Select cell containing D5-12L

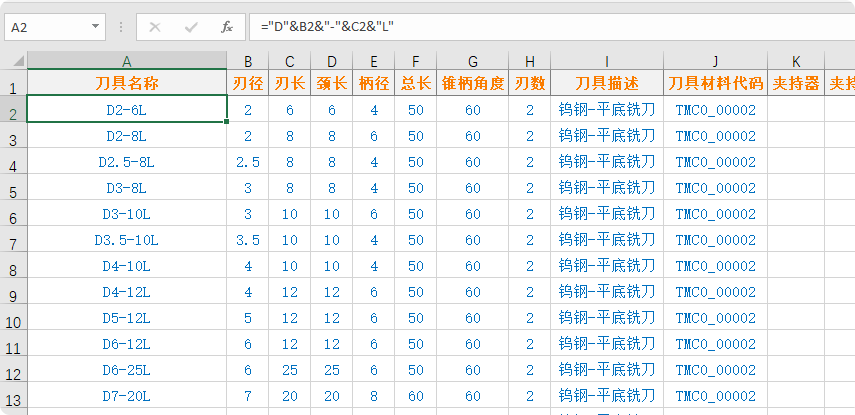click(x=127, y=317)
